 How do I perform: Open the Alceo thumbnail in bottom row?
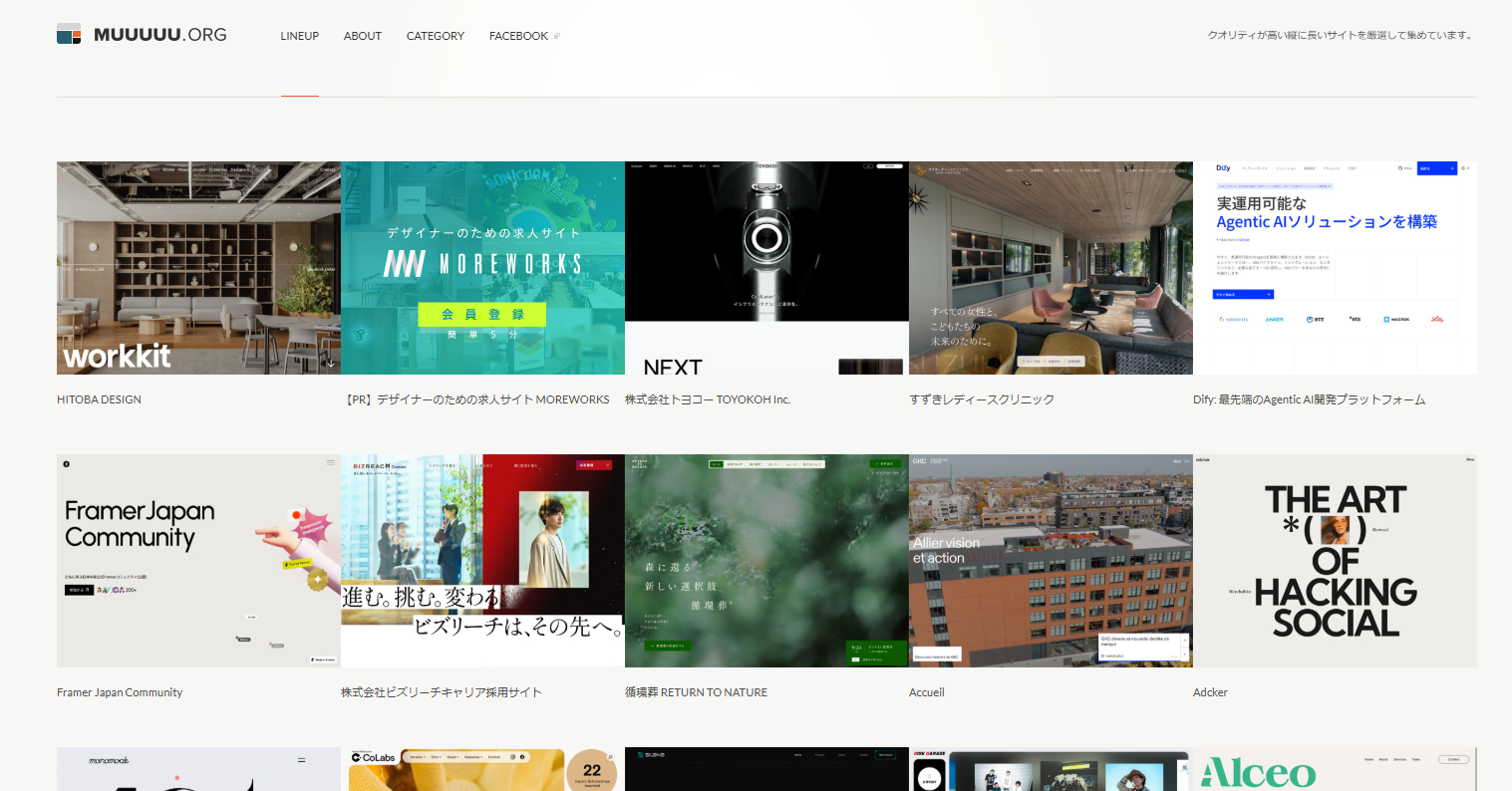[1335, 769]
